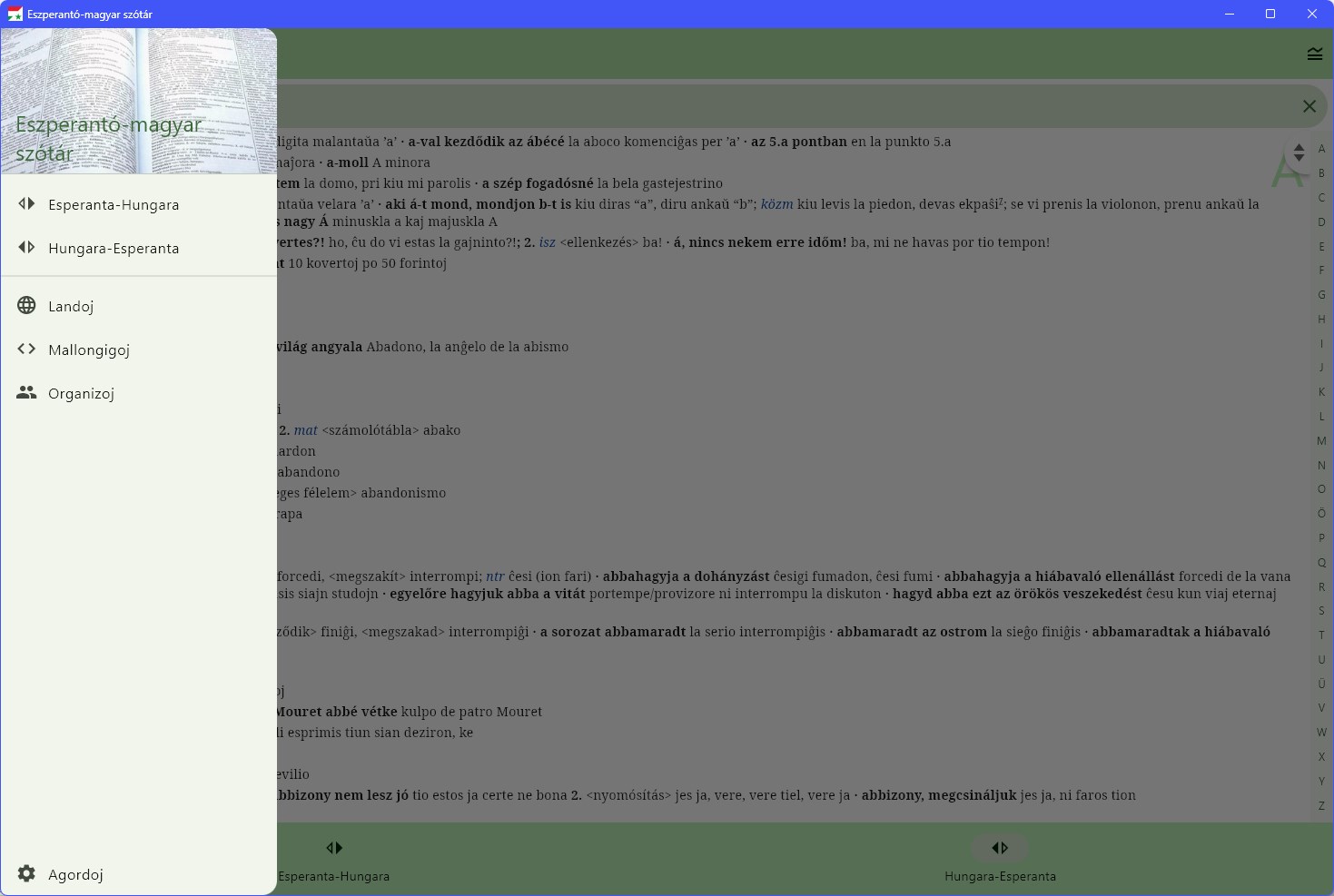This screenshot has height=896, width=1334.
Task: Jump to letter G in index
Action: 1321,295
